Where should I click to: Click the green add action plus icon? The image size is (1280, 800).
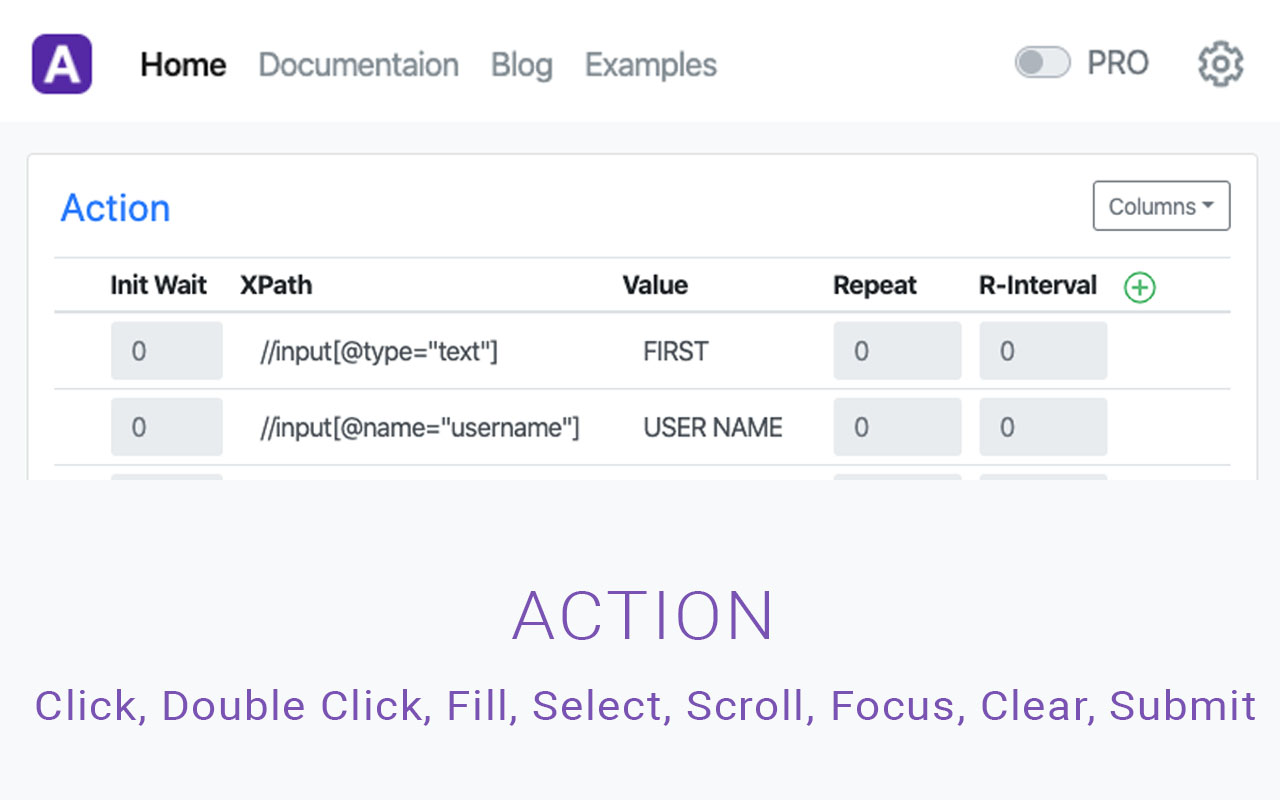(1139, 288)
